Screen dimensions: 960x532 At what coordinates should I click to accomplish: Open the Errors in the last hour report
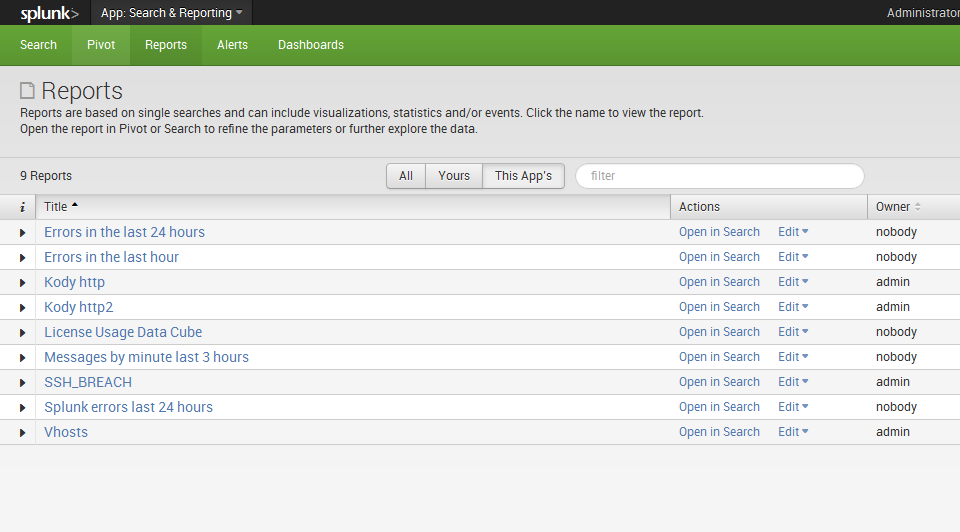coord(112,257)
